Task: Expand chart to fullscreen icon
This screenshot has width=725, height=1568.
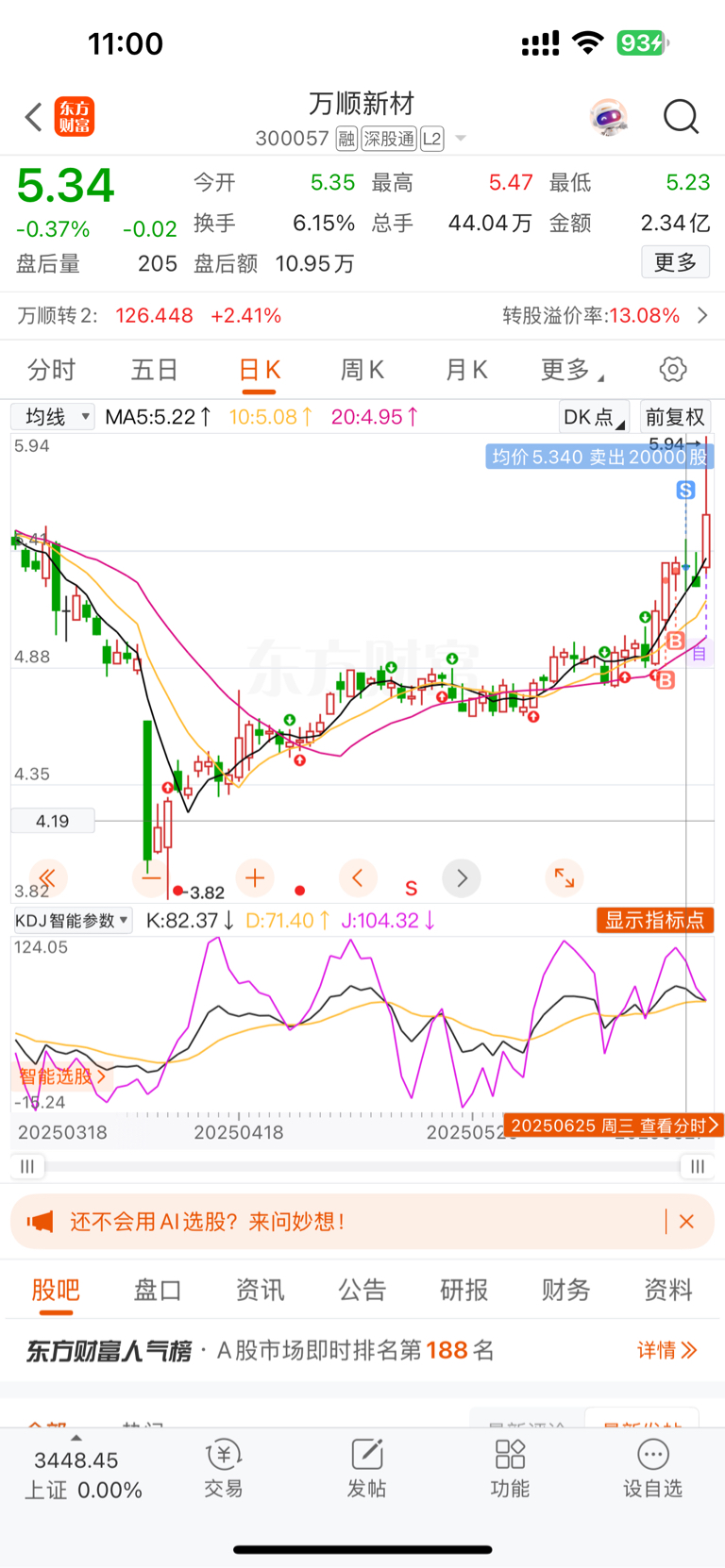Action: [565, 879]
